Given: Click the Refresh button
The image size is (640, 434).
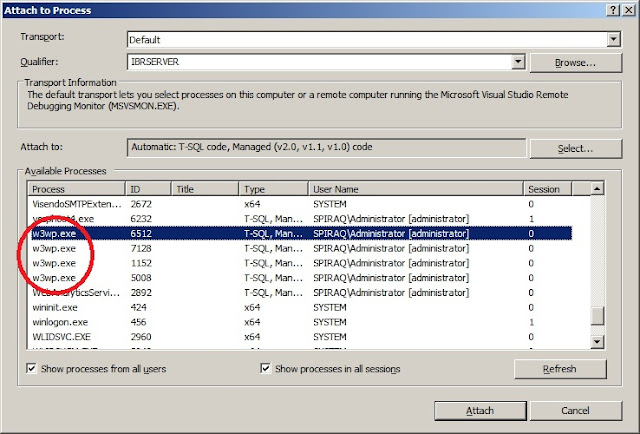Looking at the screenshot, I should pos(560,369).
